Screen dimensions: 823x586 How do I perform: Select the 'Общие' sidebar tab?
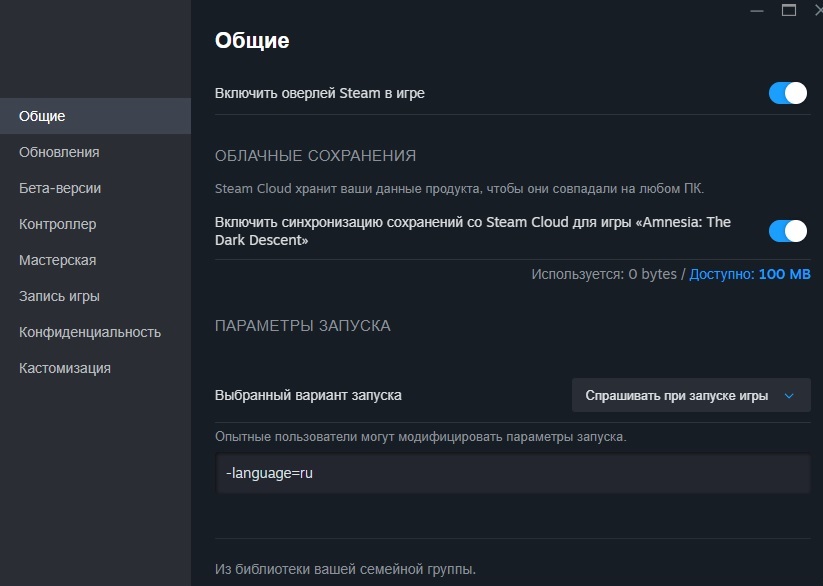(x=42, y=116)
